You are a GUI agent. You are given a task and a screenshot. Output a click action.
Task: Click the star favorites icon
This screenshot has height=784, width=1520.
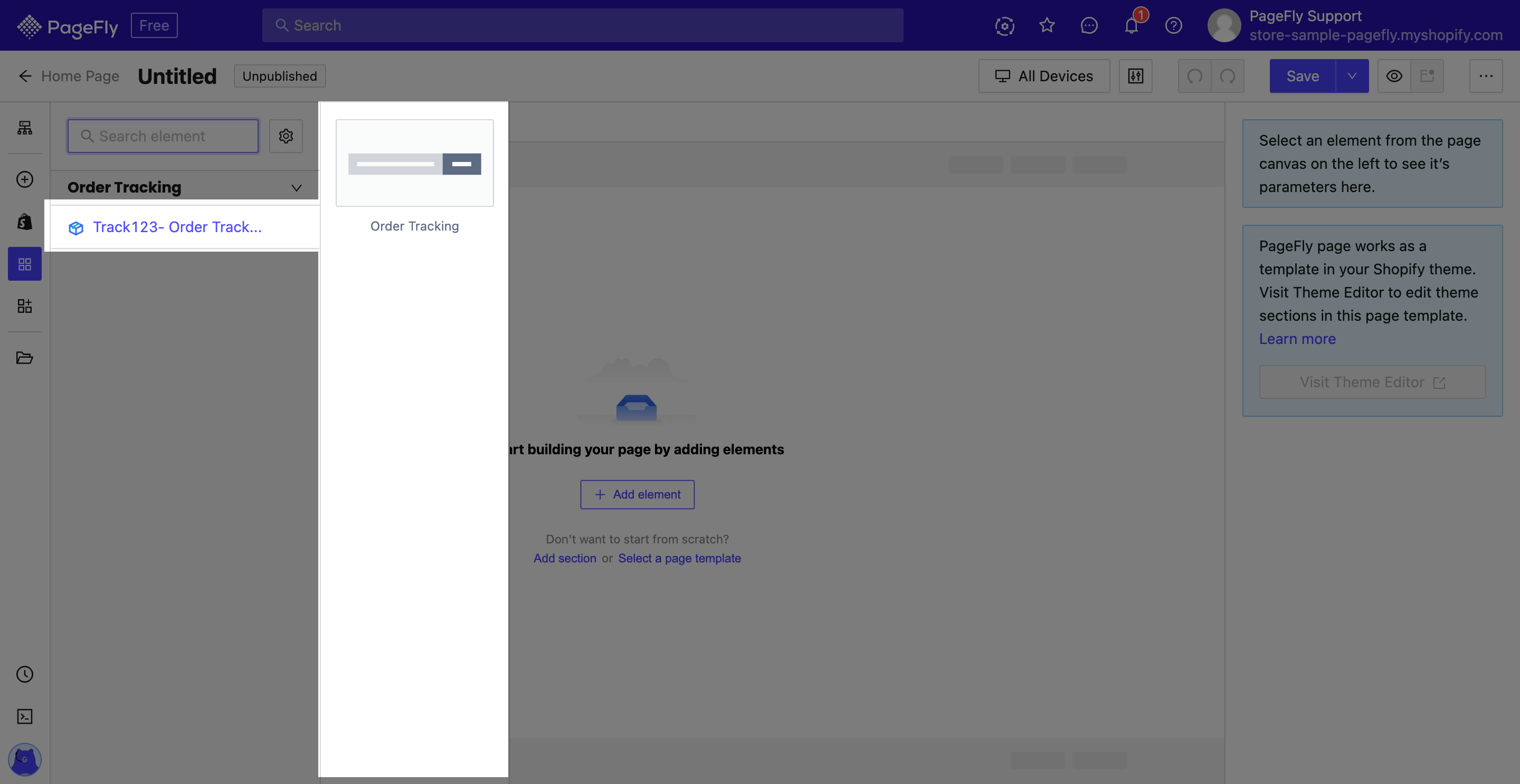pyautogui.click(x=1047, y=25)
